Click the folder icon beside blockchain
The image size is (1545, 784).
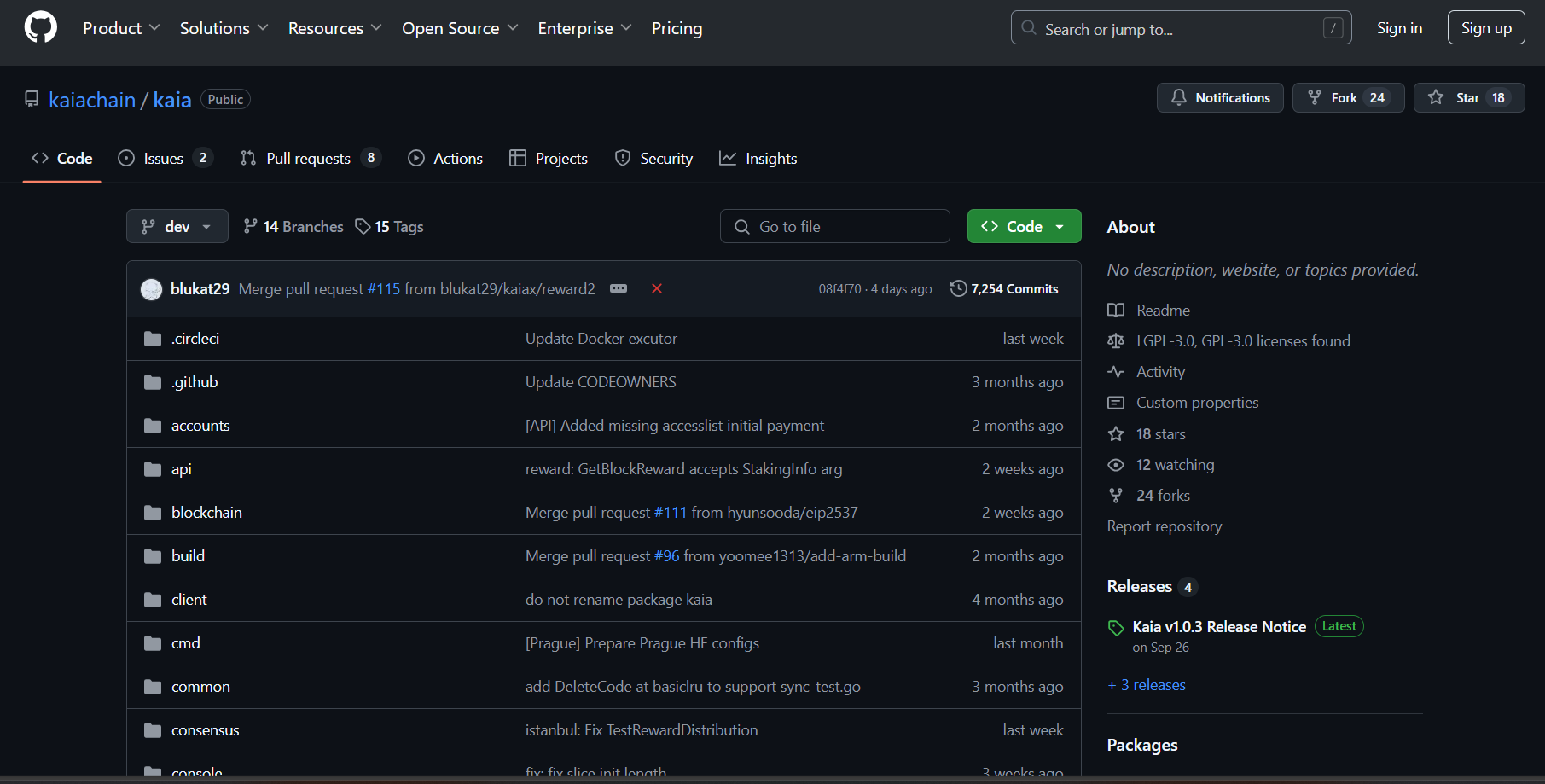[x=153, y=513]
